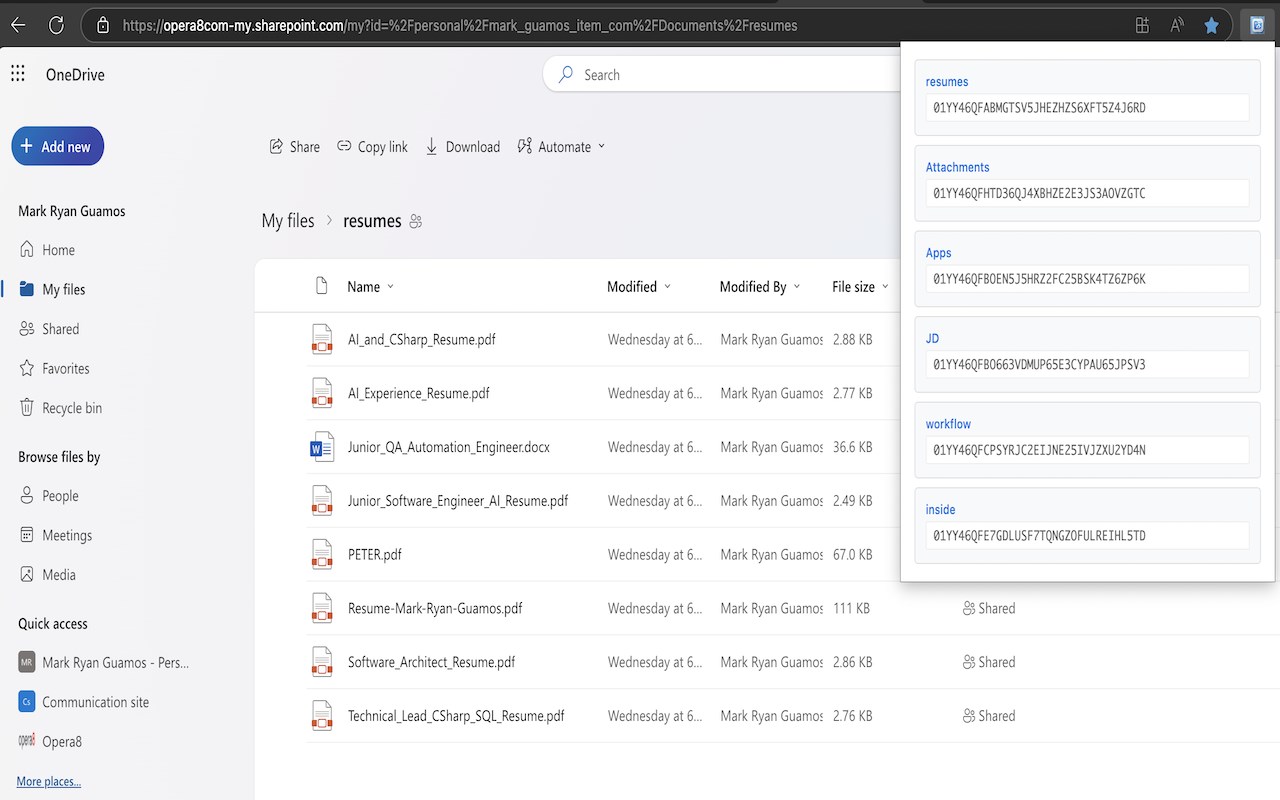
Task: Click the extension icon in browser toolbar
Action: click(x=1257, y=26)
